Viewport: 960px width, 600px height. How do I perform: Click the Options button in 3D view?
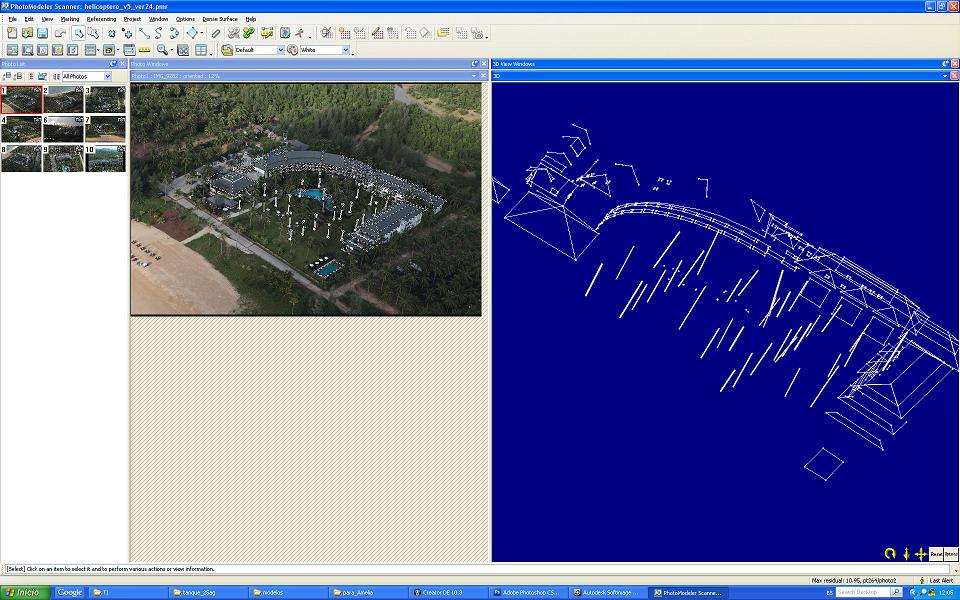[951, 553]
